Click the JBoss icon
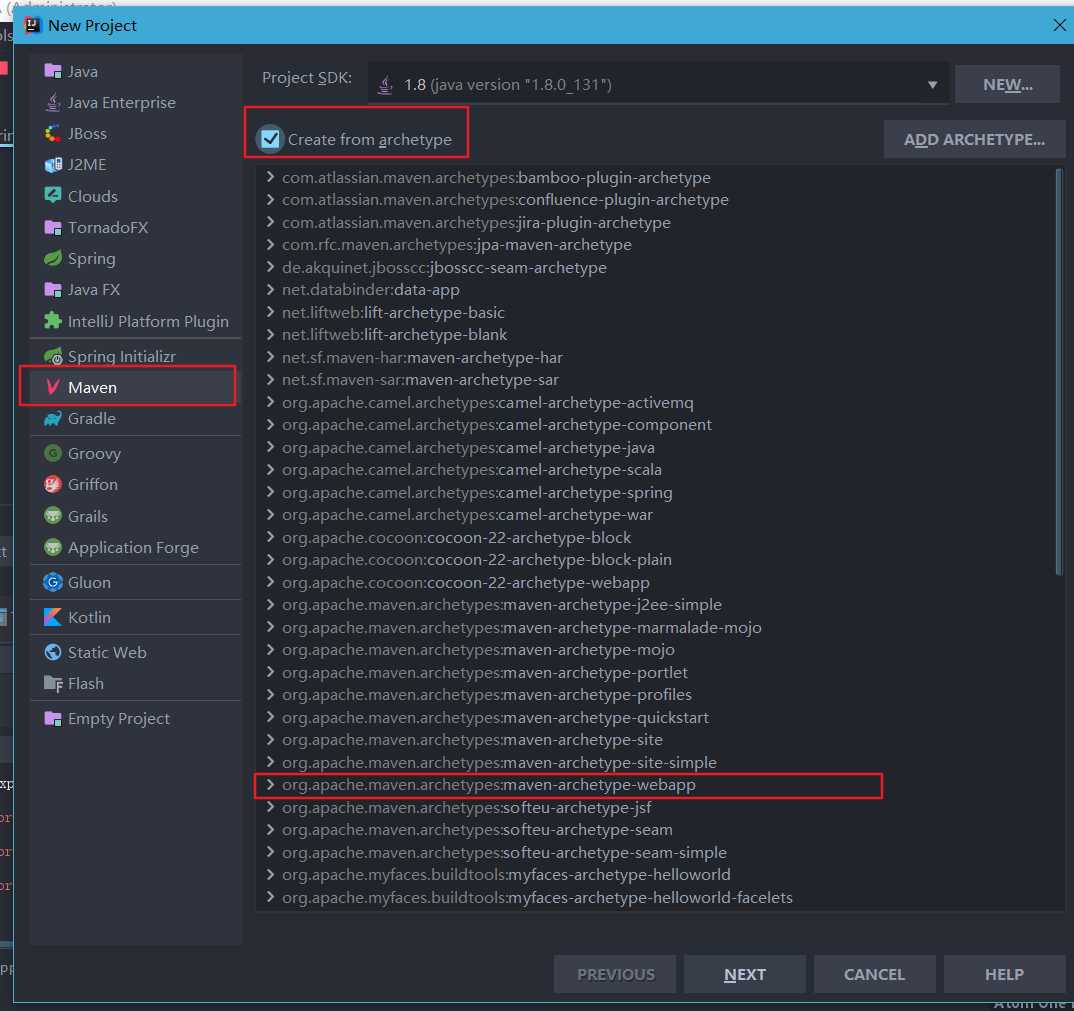Screen dimensions: 1074x1011 53,134
